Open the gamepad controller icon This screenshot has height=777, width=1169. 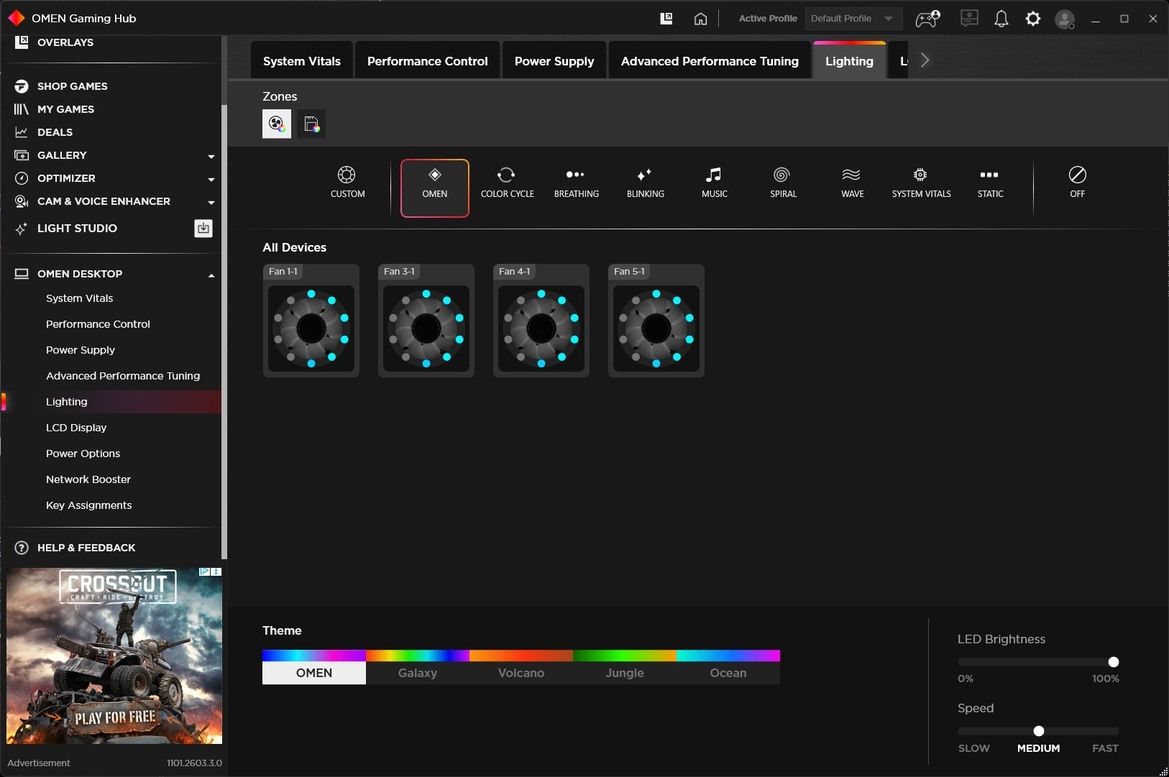(x=927, y=18)
